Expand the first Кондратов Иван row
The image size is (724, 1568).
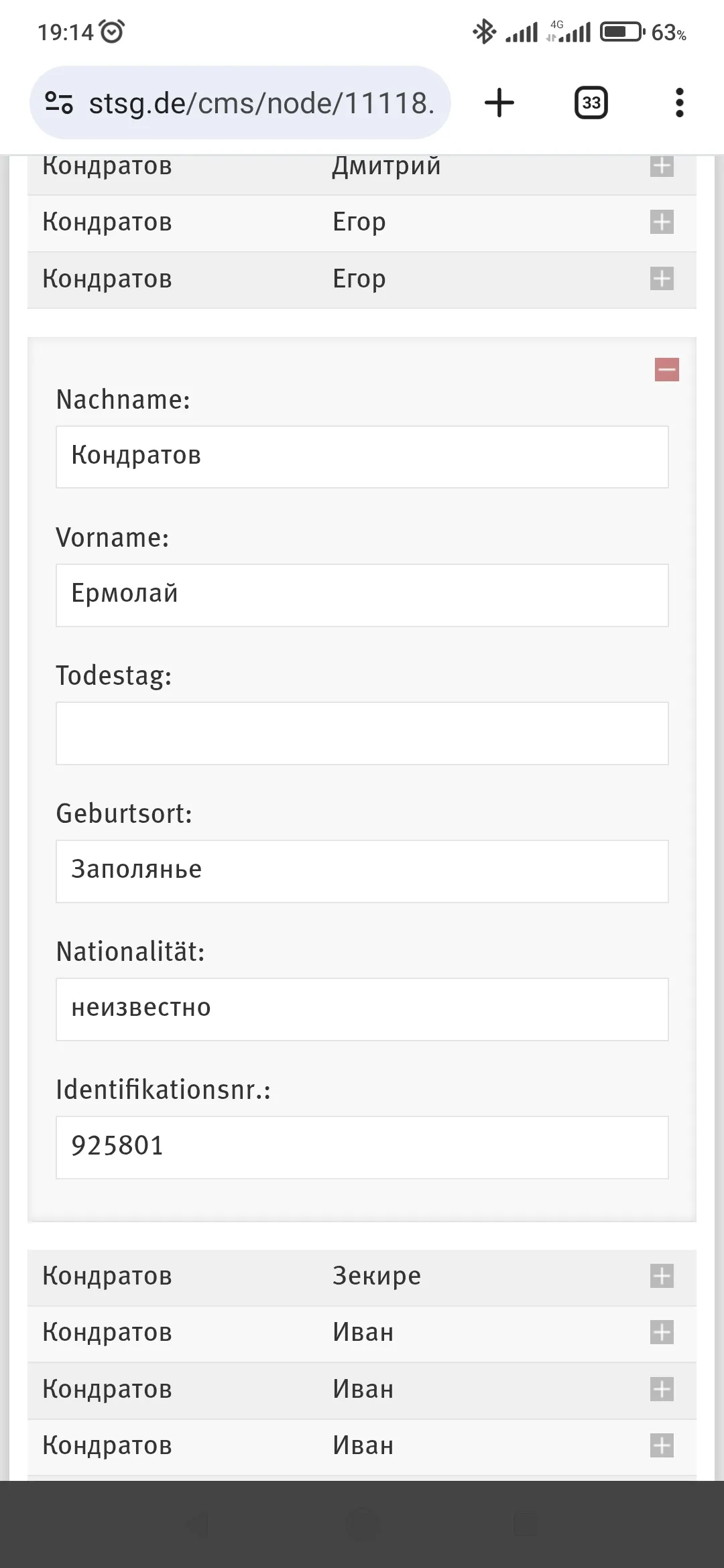[x=662, y=1332]
